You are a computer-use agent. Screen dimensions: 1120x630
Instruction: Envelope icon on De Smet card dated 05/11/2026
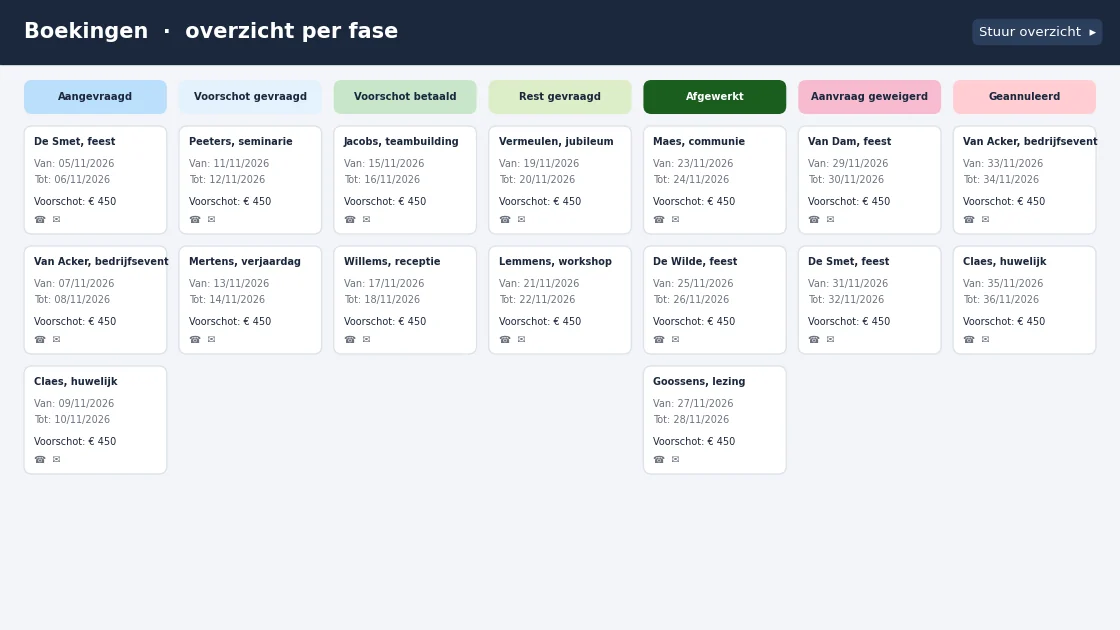point(56,219)
